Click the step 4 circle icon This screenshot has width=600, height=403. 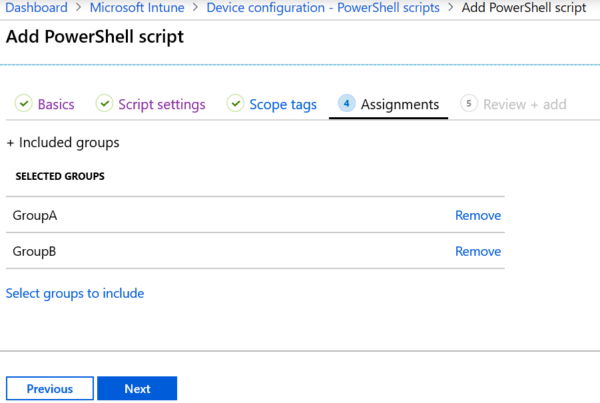click(x=346, y=104)
